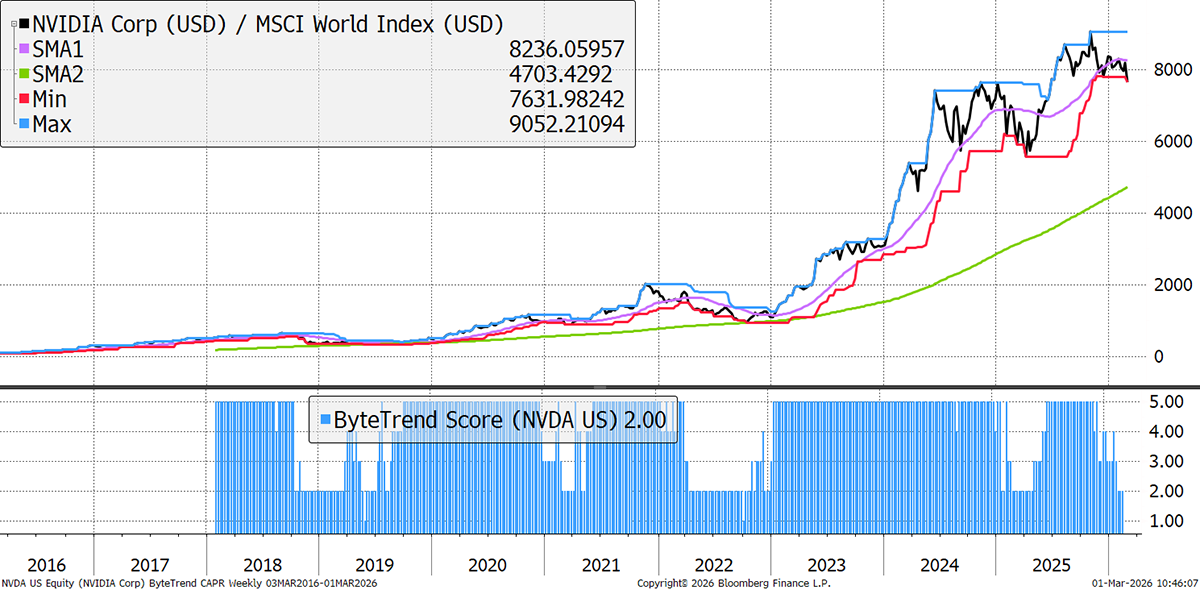Image resolution: width=1200 pixels, height=590 pixels.
Task: Click the 2025 year label on time axis
Action: tap(1053, 565)
